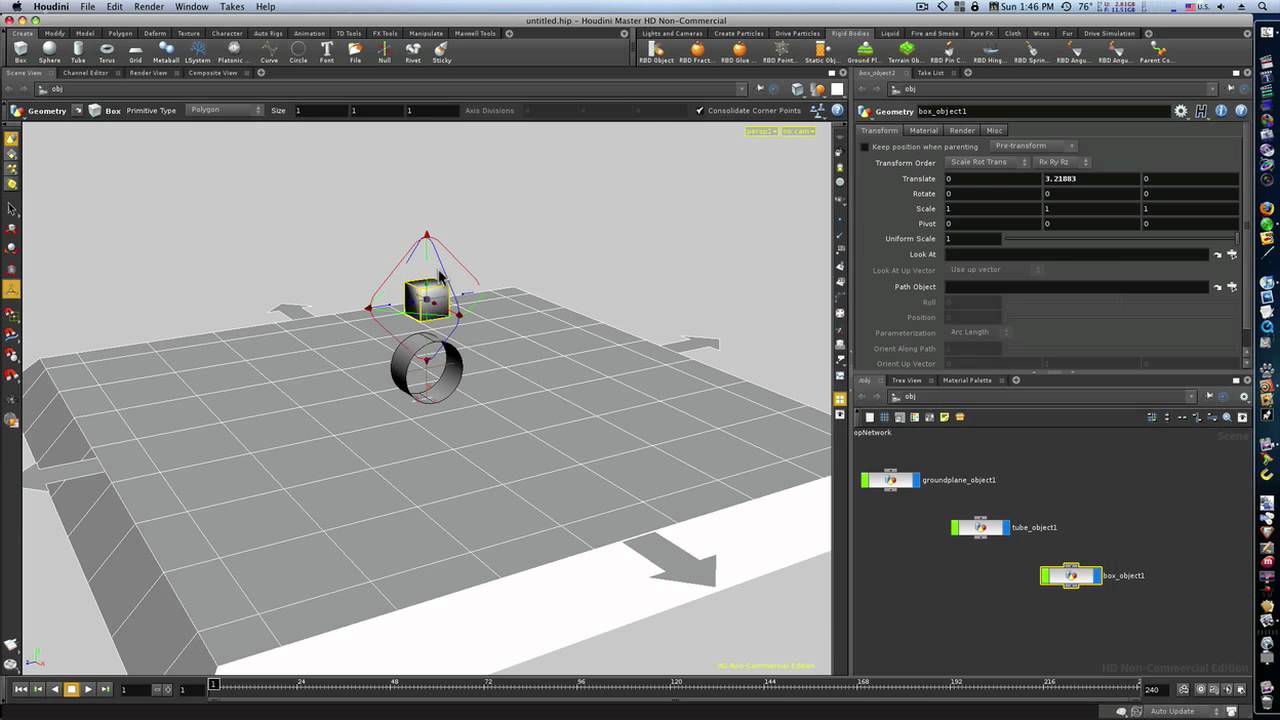
Task: Select the Curve shelf tool
Action: tap(269, 52)
